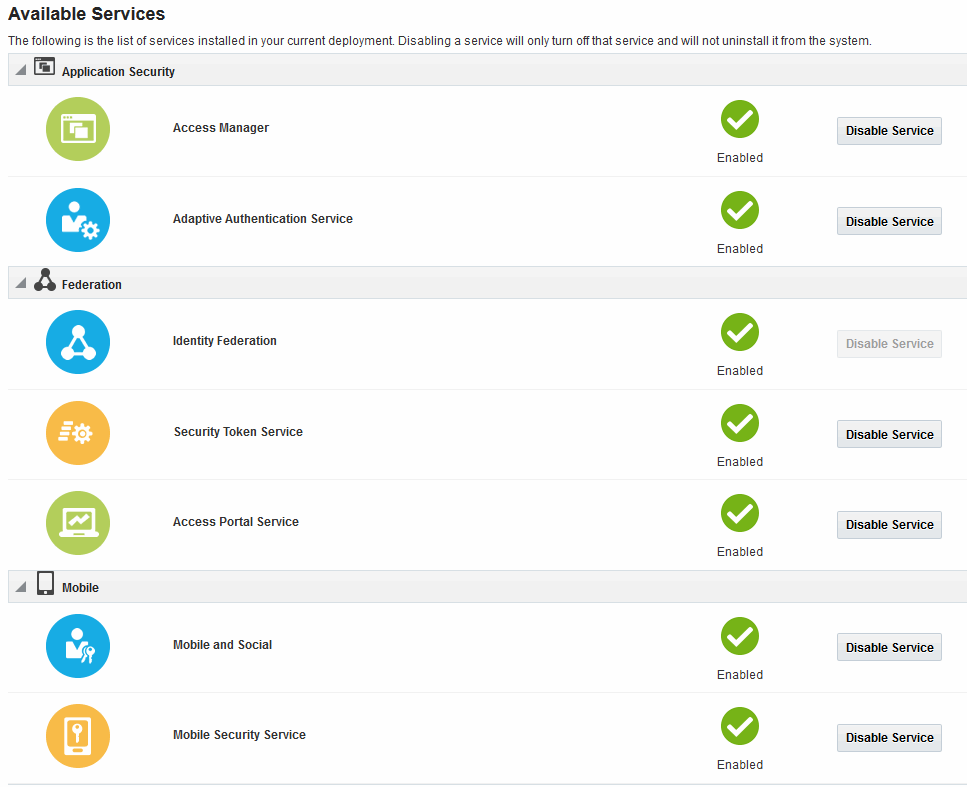The image size is (967, 787).
Task: Disable the Access Portal Service
Action: point(889,525)
